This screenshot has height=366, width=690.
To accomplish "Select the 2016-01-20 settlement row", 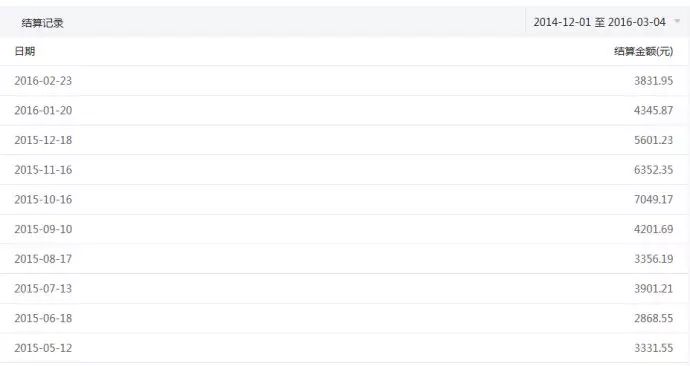I will tap(344, 110).
